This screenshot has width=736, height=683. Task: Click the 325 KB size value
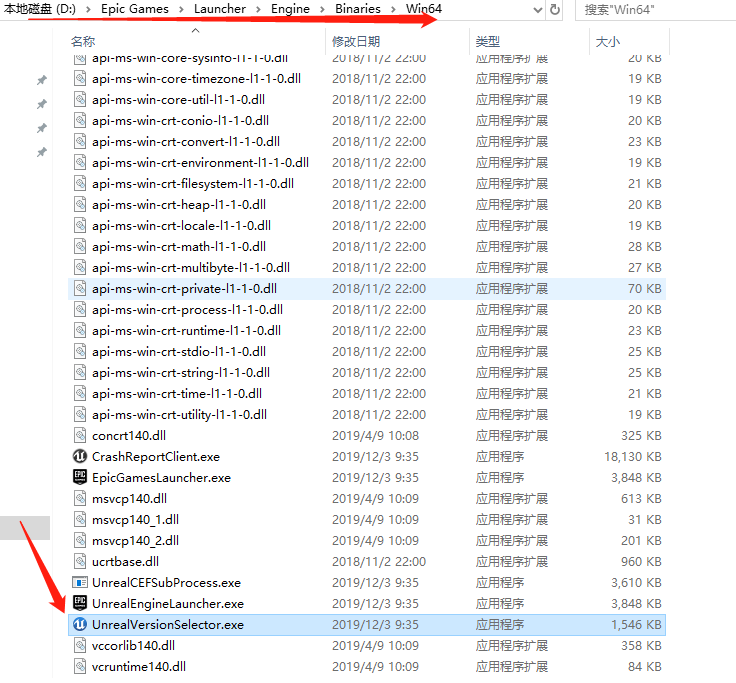641,436
